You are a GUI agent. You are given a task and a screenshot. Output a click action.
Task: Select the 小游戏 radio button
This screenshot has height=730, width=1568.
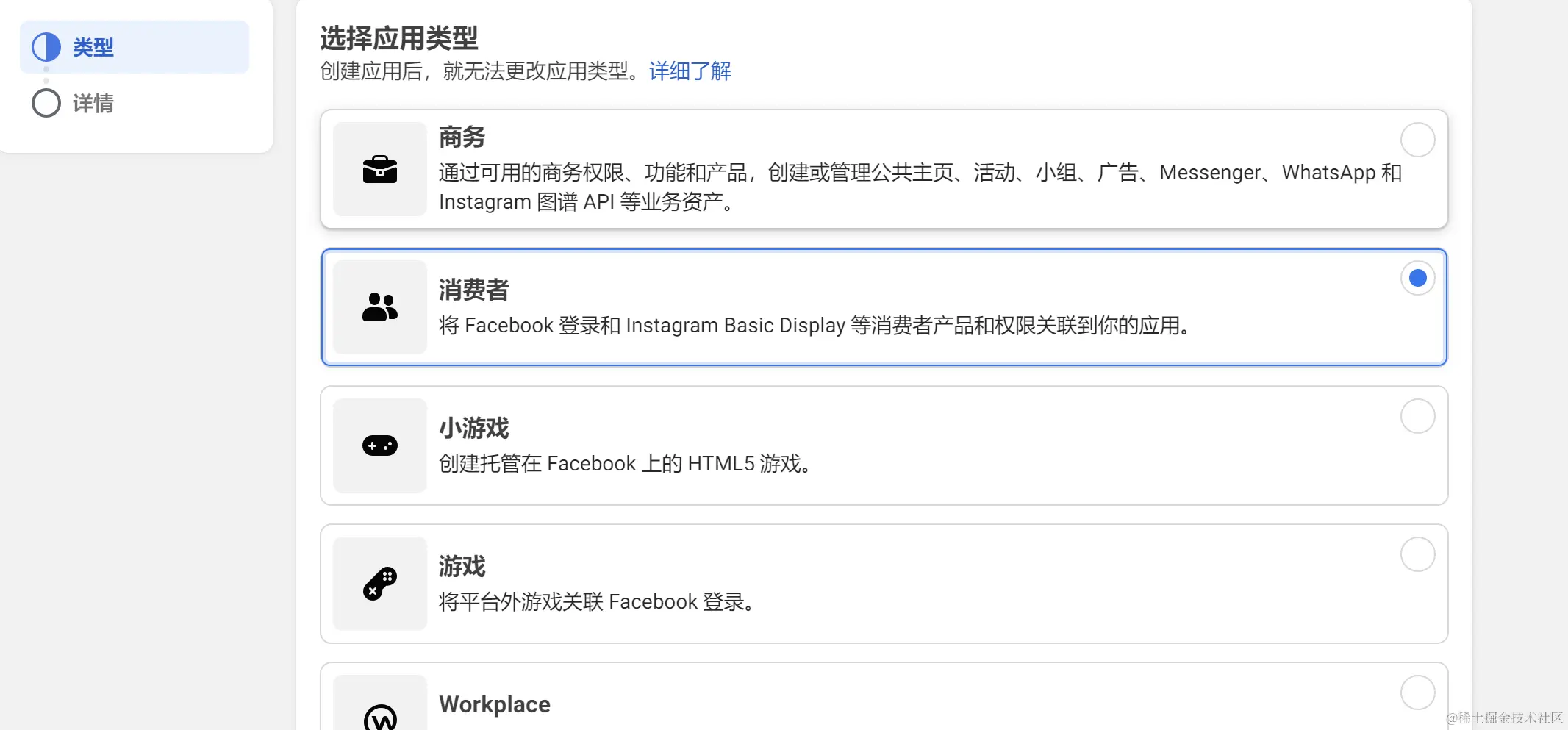[1417, 416]
